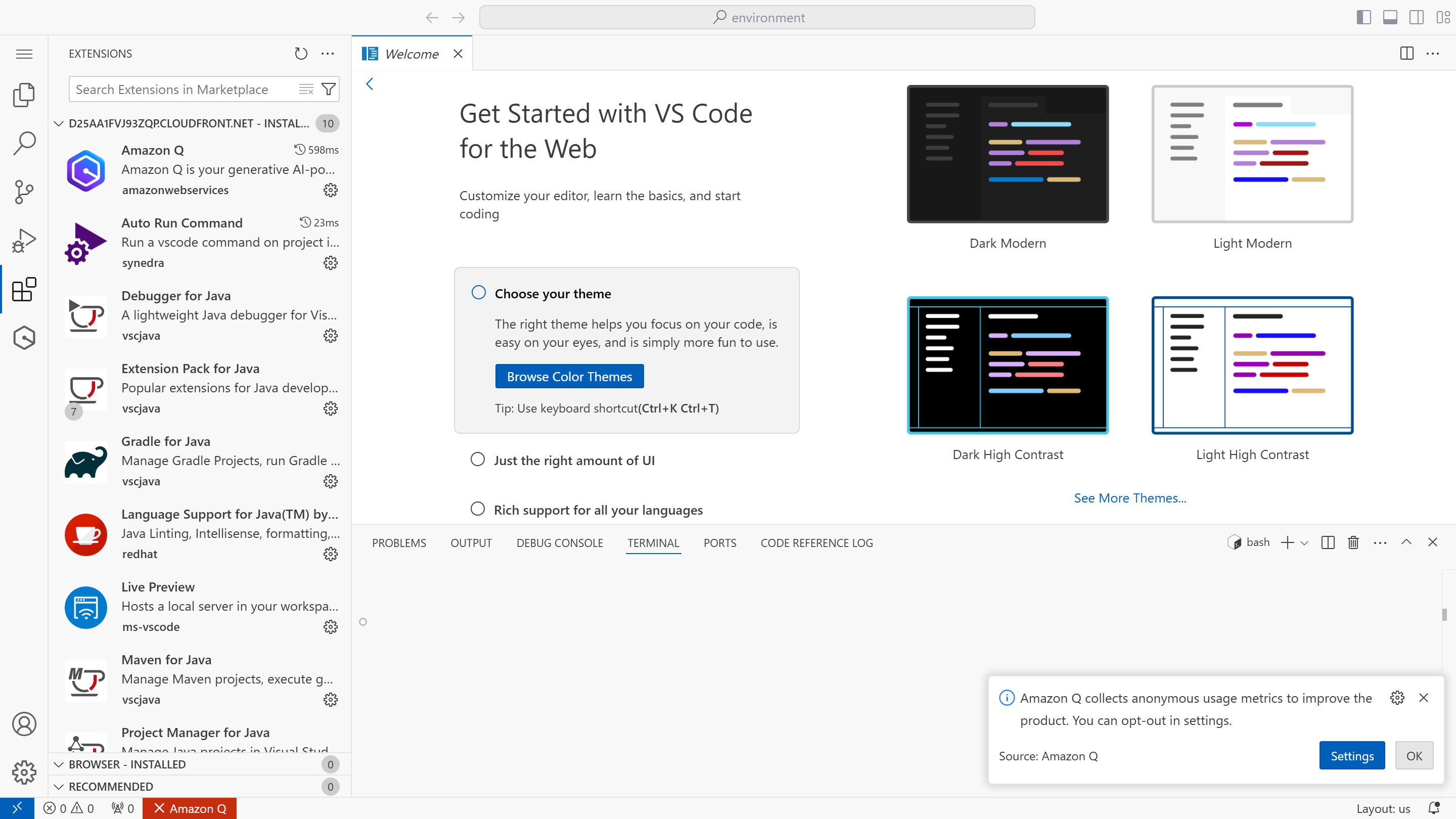Refresh the extensions list
Screen dimensions: 1456x819
click(301, 54)
